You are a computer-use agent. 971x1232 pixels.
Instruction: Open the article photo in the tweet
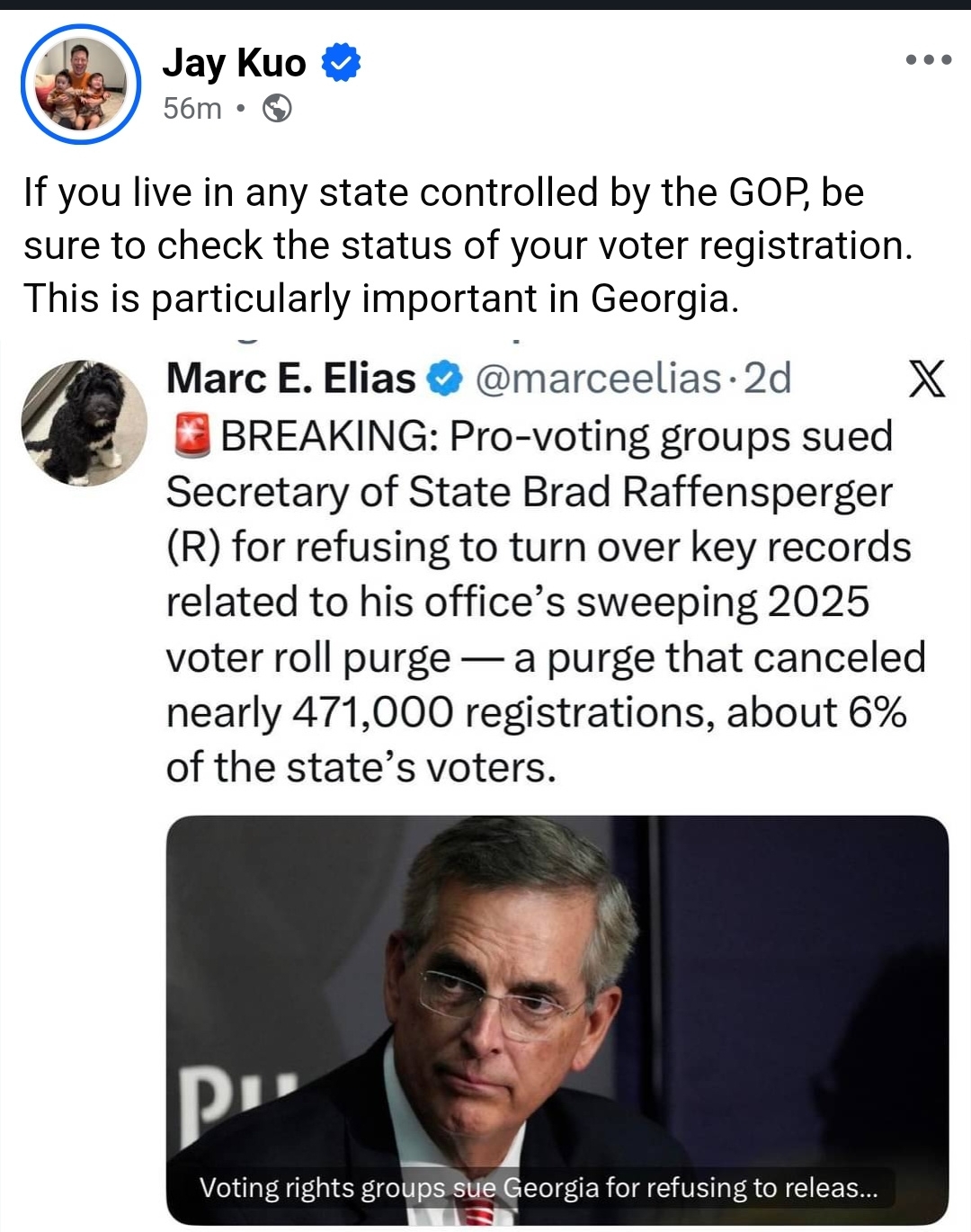point(557,989)
